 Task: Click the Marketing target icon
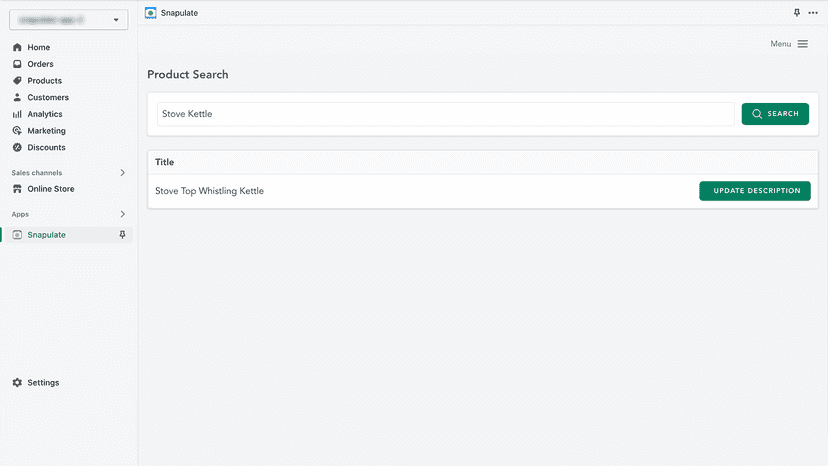tap(17, 131)
